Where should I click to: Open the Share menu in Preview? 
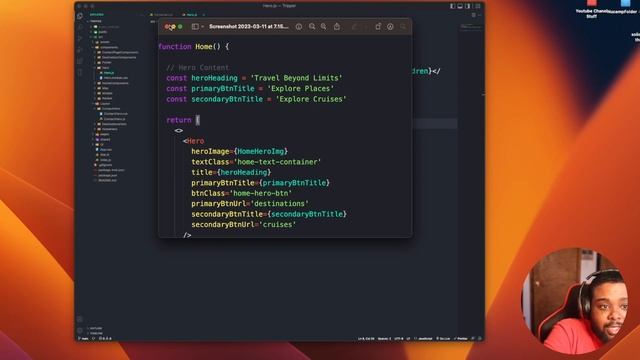click(x=337, y=27)
